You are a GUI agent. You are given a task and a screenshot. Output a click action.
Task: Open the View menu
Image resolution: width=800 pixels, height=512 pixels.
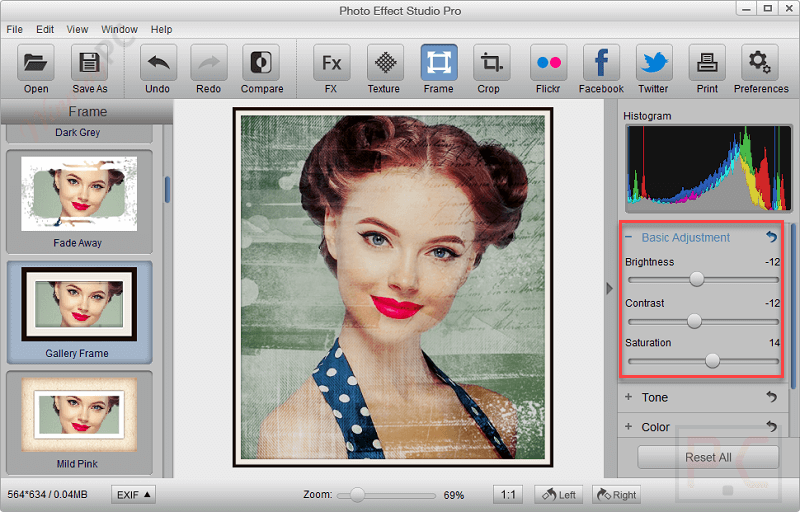[x=77, y=30]
